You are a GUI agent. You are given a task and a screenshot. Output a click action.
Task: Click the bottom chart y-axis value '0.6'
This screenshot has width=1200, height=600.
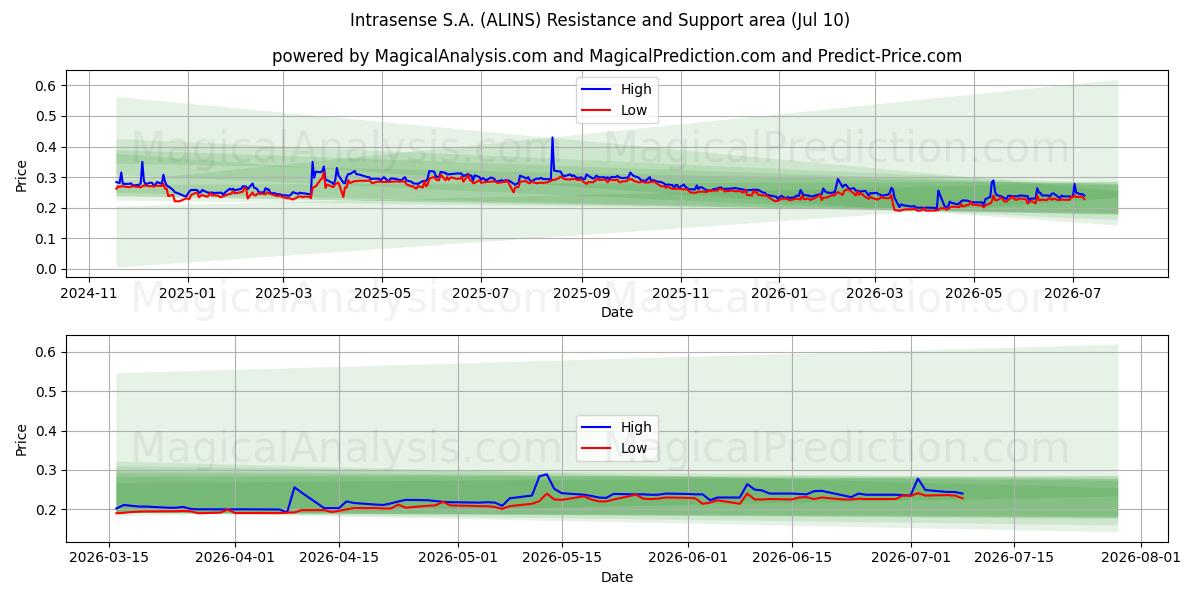pos(47,352)
